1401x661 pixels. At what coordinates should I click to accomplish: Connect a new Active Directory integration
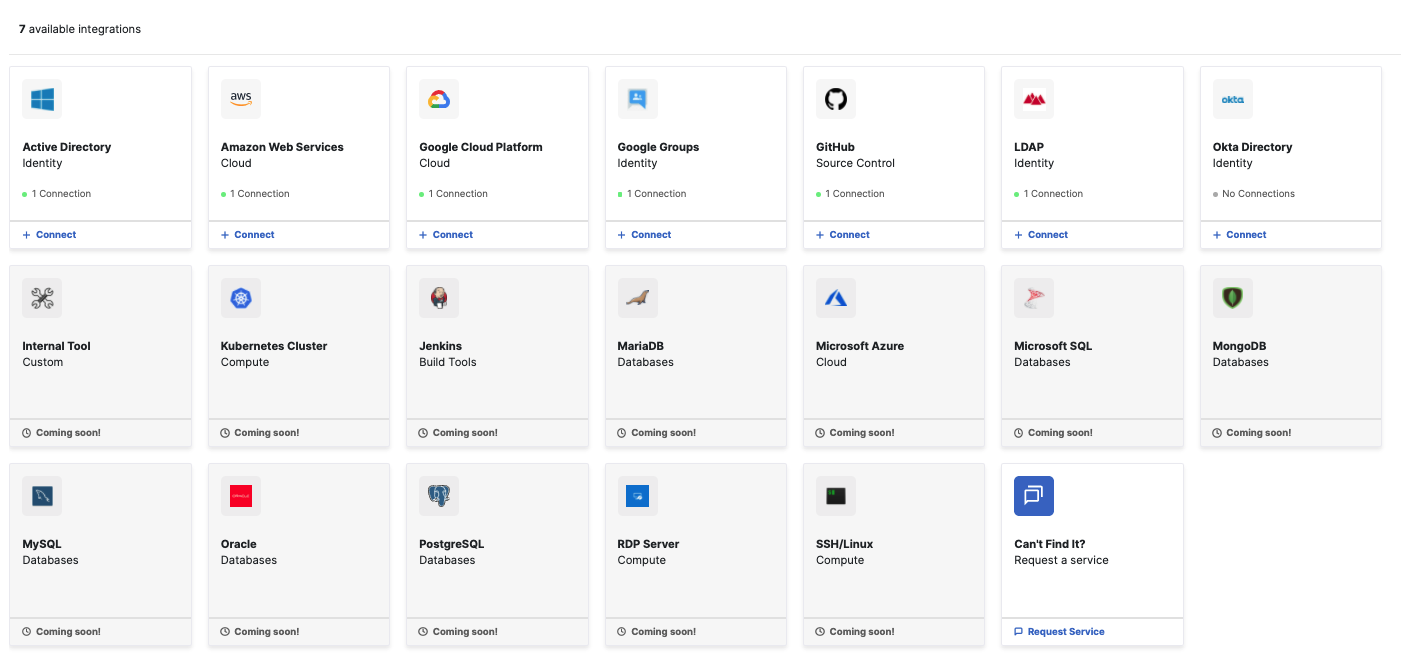pos(49,235)
